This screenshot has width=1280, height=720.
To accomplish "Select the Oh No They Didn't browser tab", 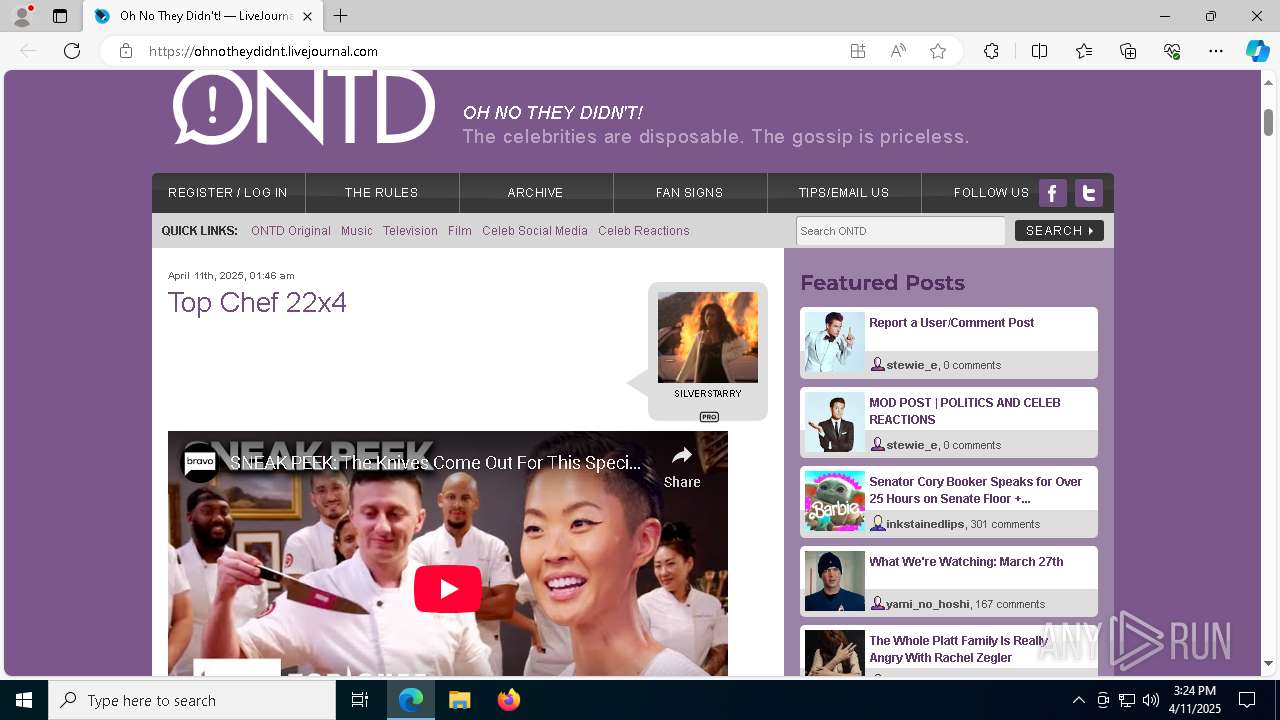I will [x=203, y=16].
